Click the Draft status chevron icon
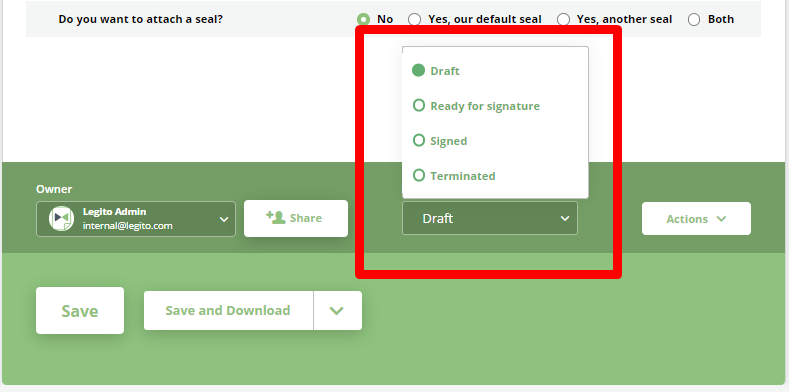 click(x=565, y=218)
